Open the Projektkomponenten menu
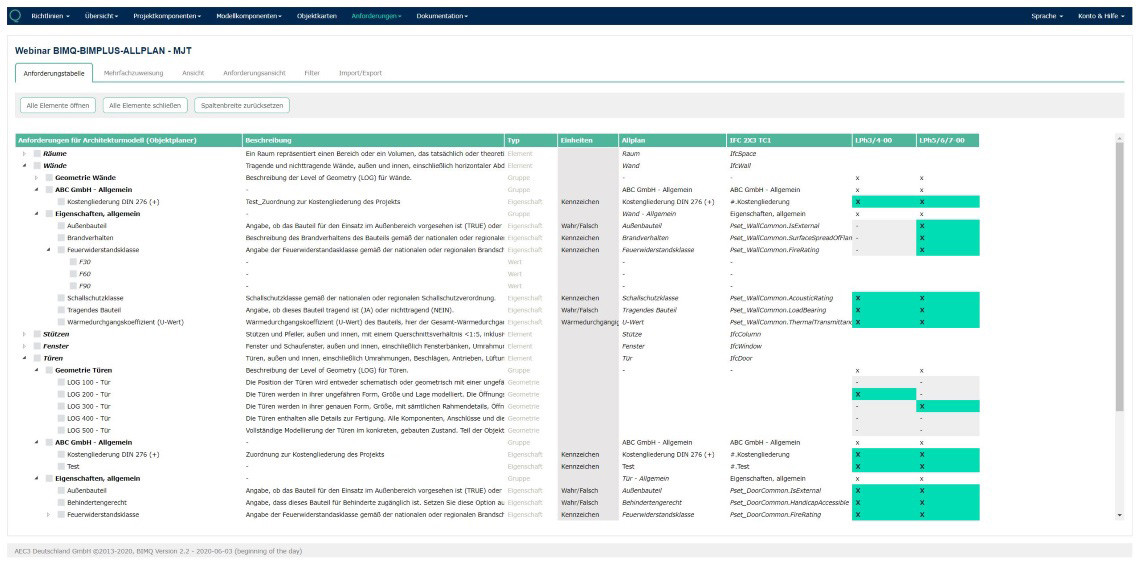The width and height of the screenshot is (1140, 561). pyautogui.click(x=167, y=16)
